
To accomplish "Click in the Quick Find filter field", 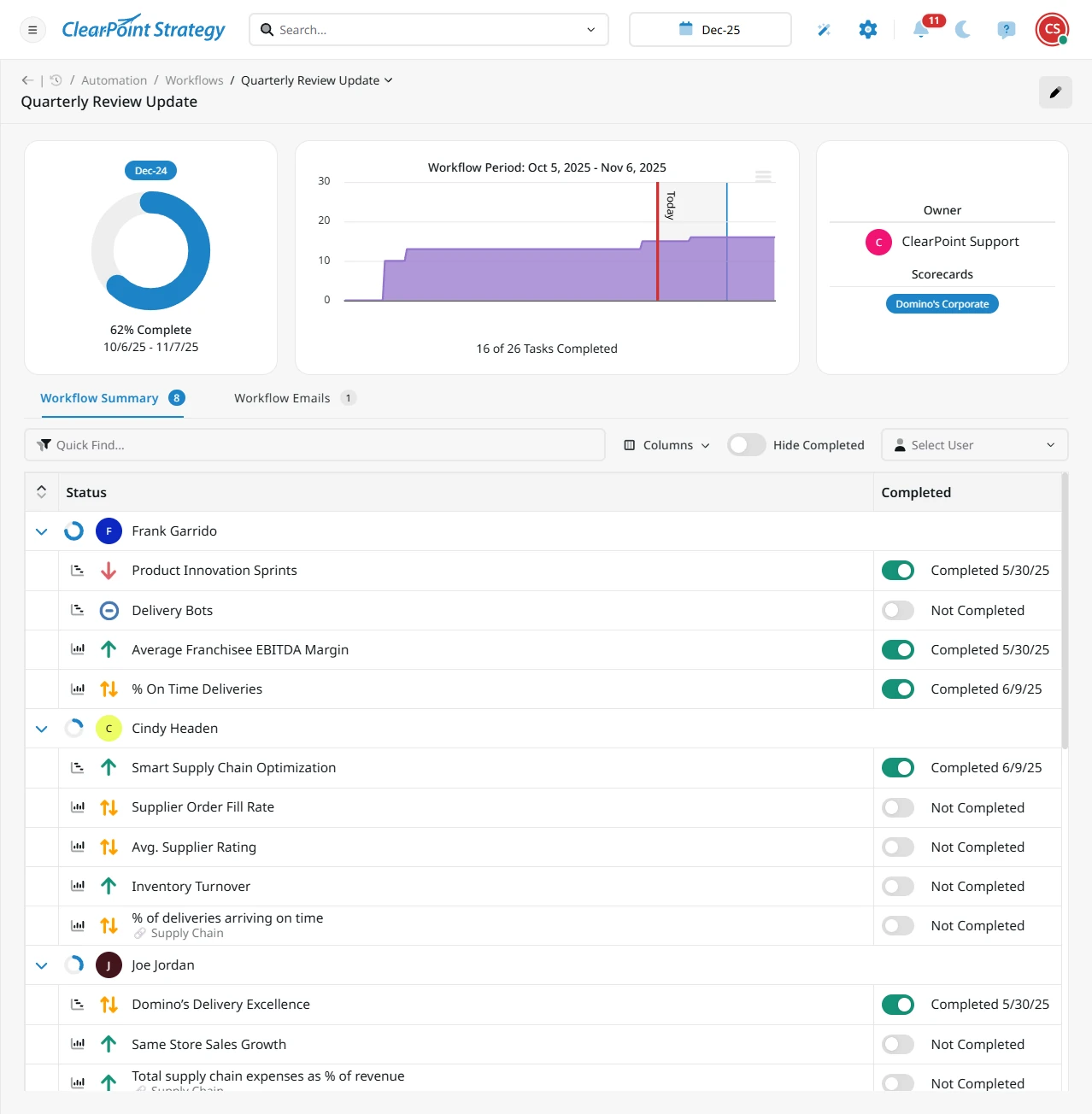I will click(x=314, y=445).
